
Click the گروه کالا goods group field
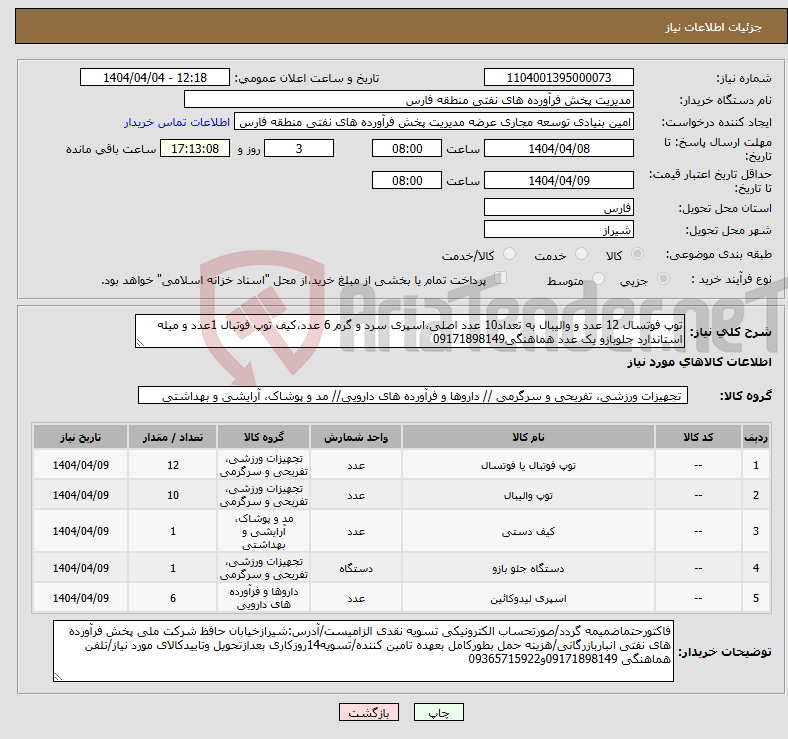tap(413, 395)
